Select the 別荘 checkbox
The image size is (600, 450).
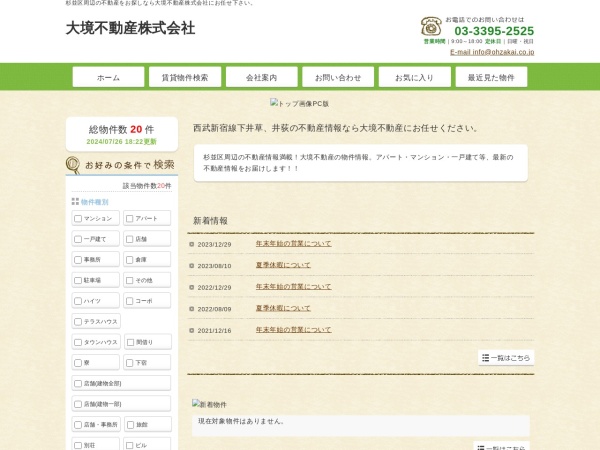tap(78, 446)
